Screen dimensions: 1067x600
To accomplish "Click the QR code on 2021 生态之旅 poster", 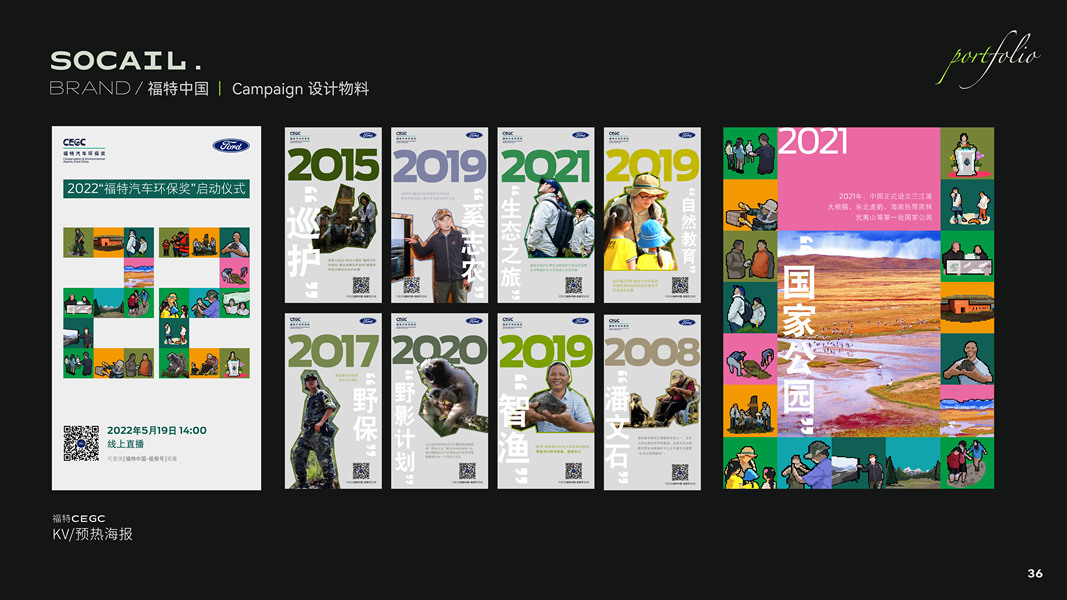I will [574, 284].
